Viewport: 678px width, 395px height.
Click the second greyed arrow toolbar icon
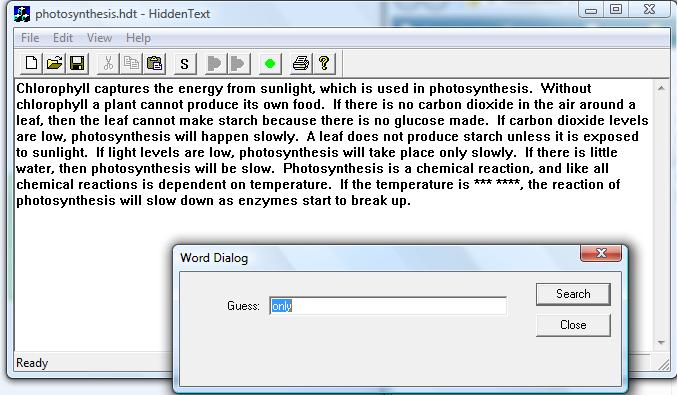coord(238,64)
